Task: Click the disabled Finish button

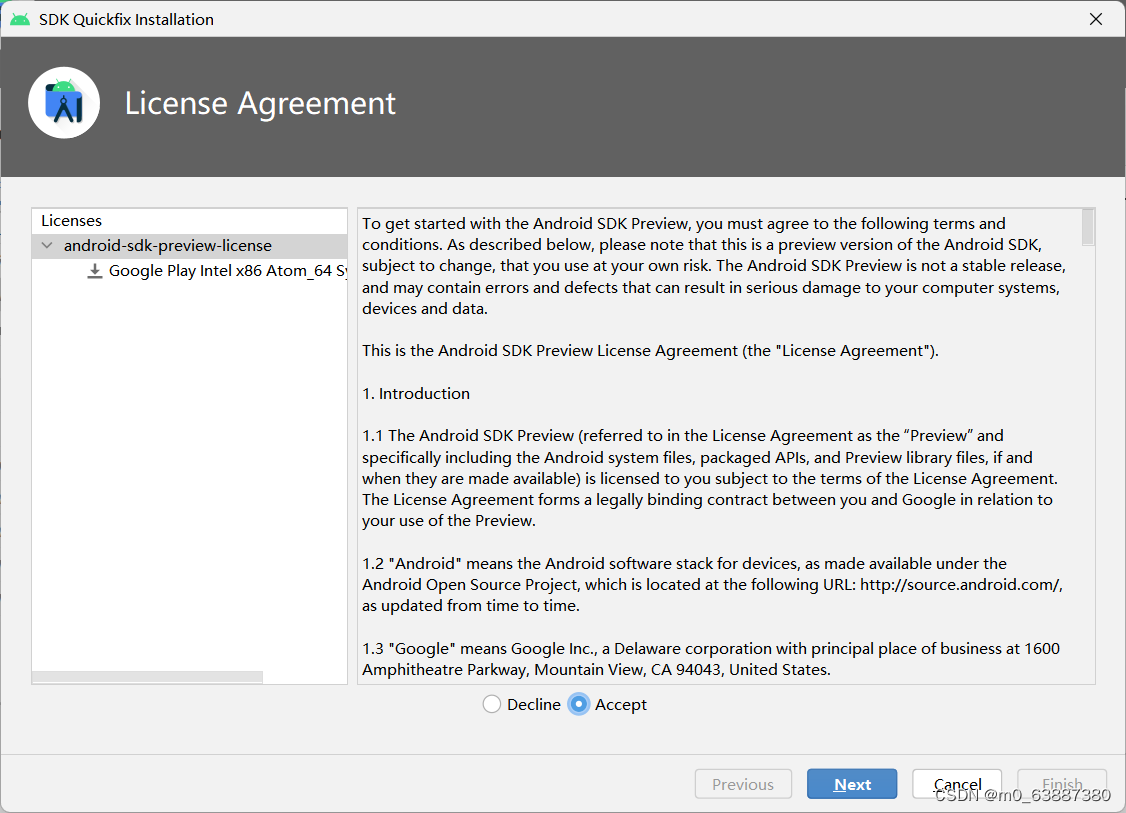Action: pyautogui.click(x=1062, y=784)
